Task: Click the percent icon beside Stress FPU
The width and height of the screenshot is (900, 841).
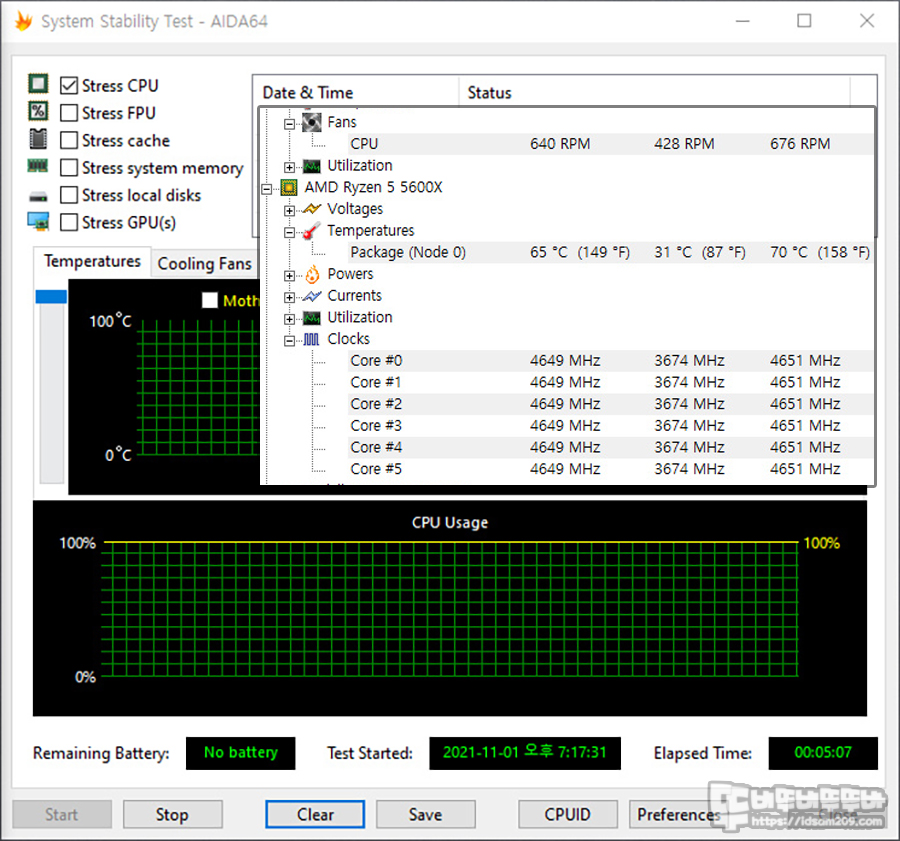Action: tap(38, 111)
